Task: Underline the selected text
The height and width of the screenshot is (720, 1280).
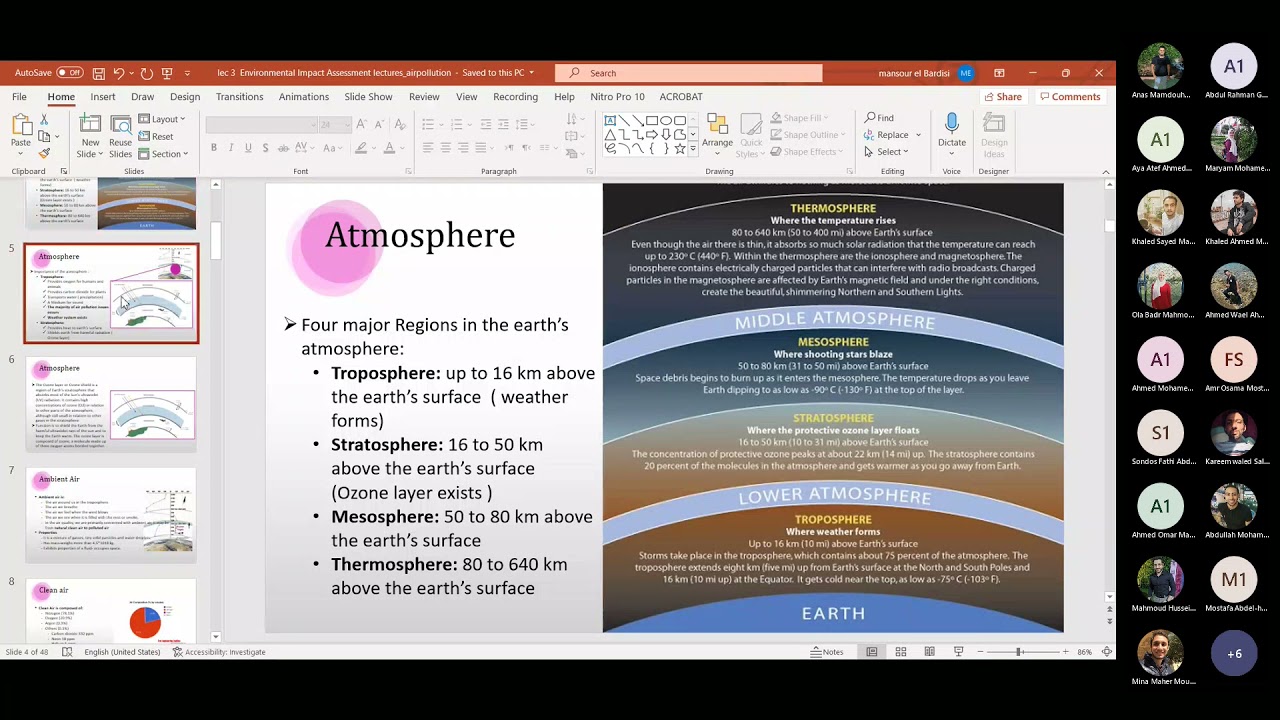Action: click(248, 148)
